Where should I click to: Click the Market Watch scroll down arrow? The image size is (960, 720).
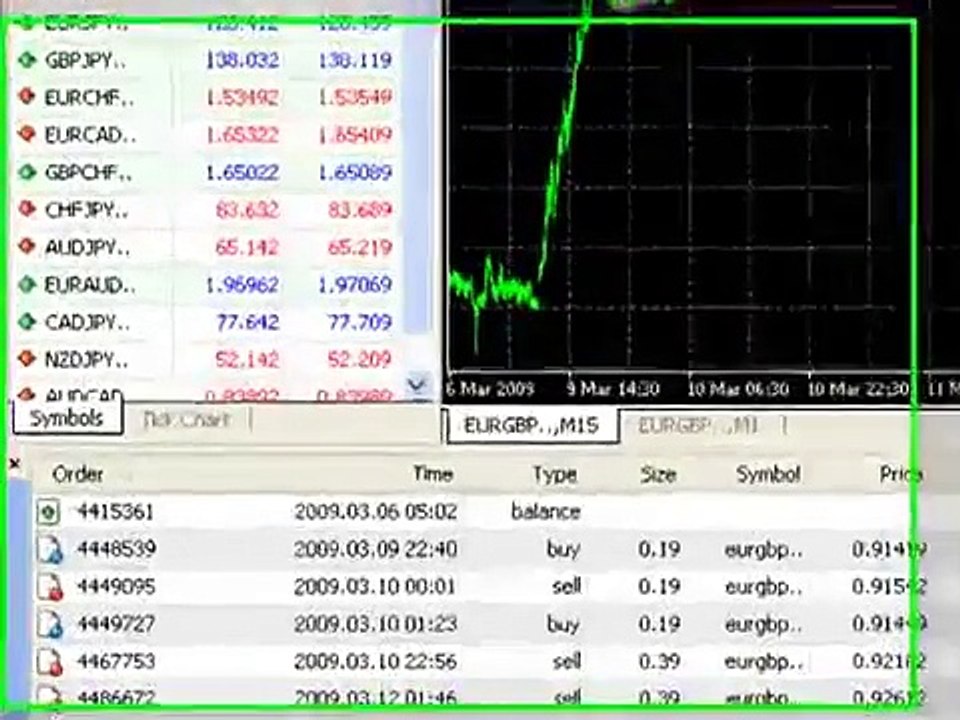[x=417, y=386]
